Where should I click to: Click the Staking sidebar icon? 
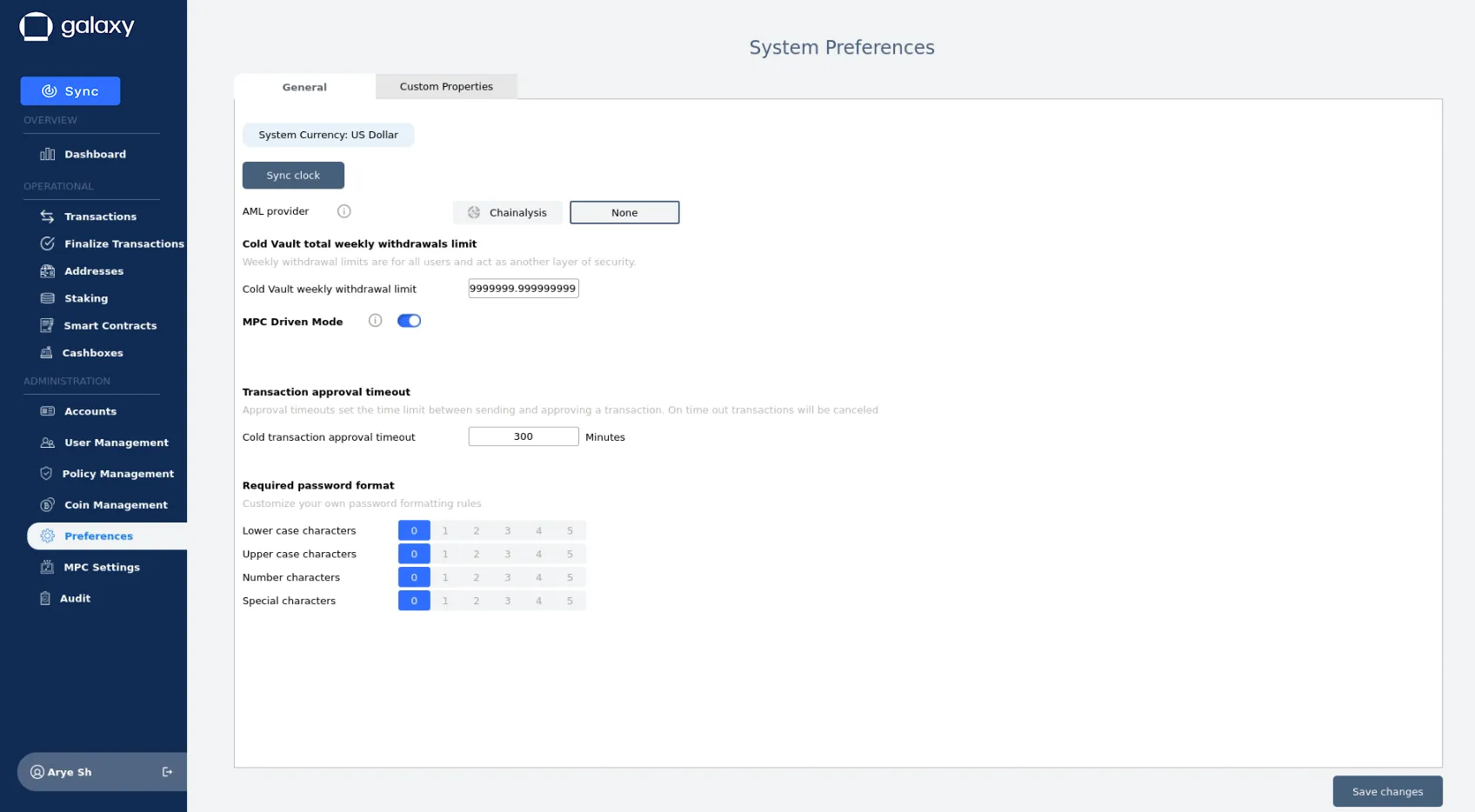coord(48,298)
